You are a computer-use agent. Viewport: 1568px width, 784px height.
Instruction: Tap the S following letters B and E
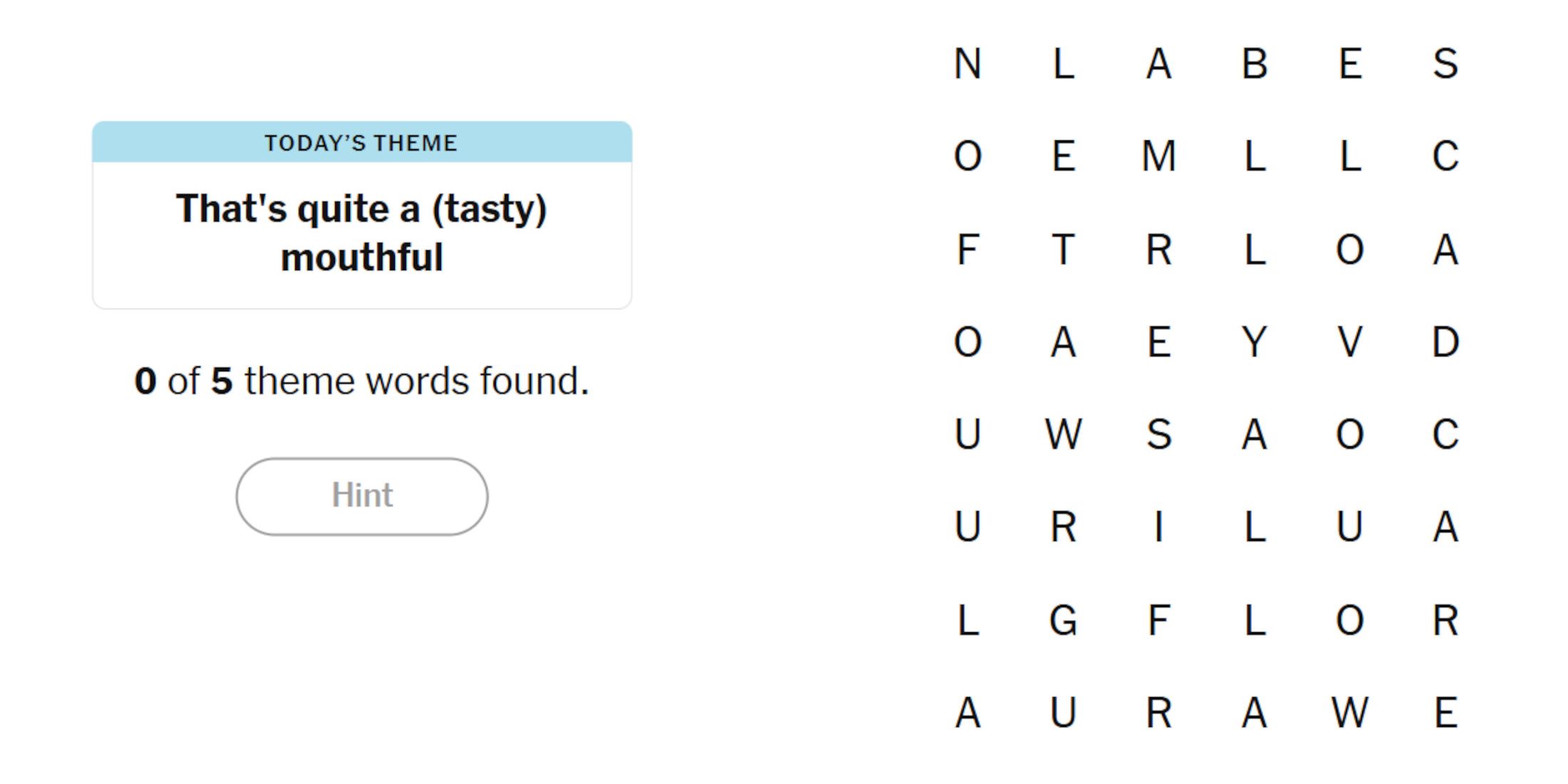point(1446,64)
